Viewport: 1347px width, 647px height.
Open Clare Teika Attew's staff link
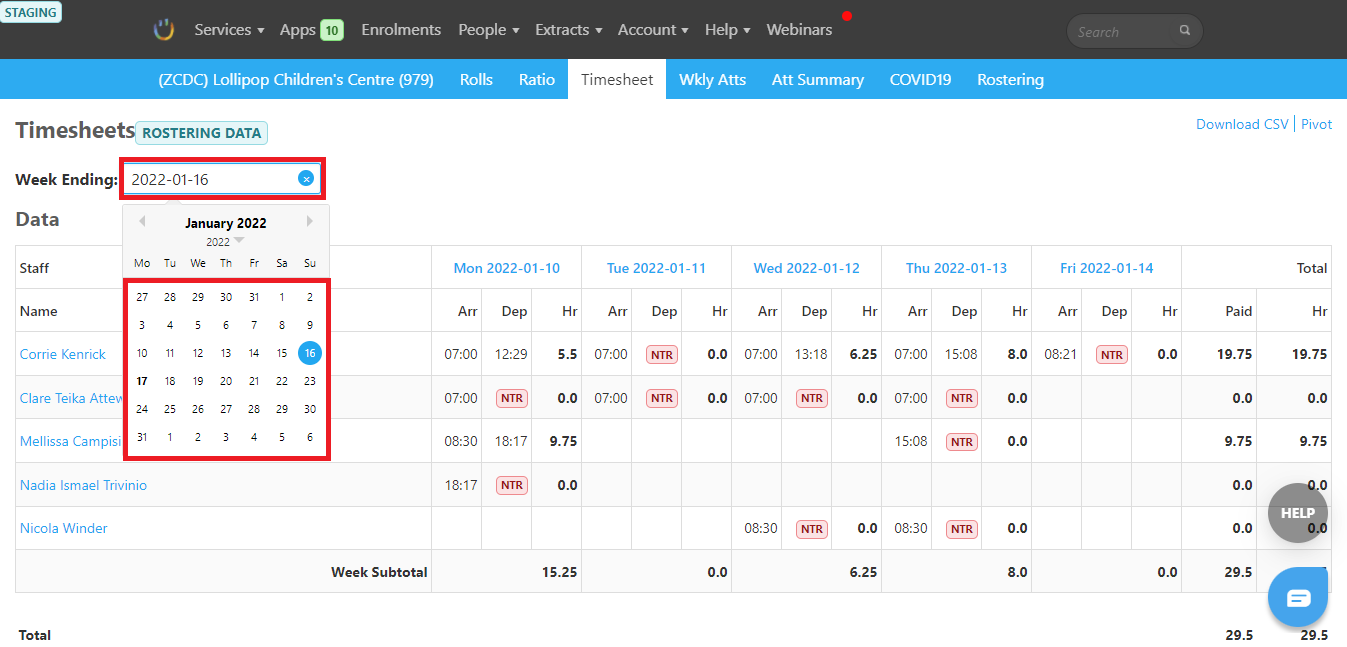point(71,398)
